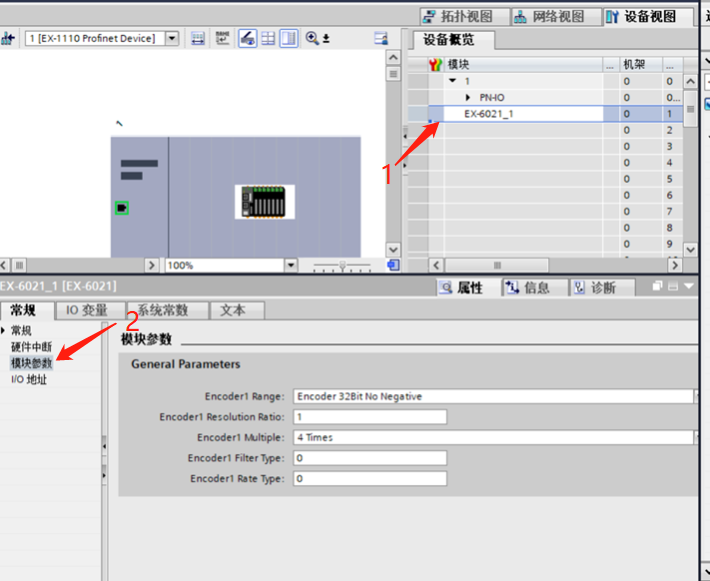Collapse the tree node named 1

[452, 81]
